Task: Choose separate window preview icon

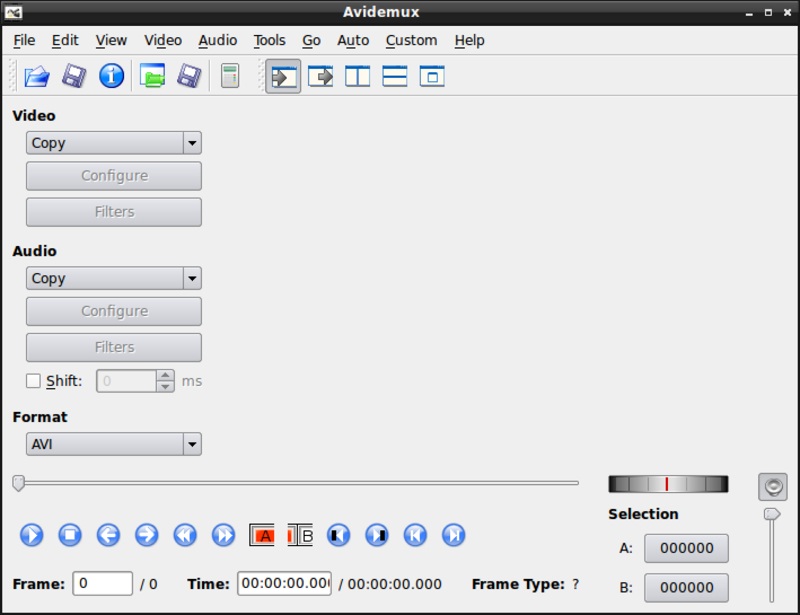Action: [432, 77]
